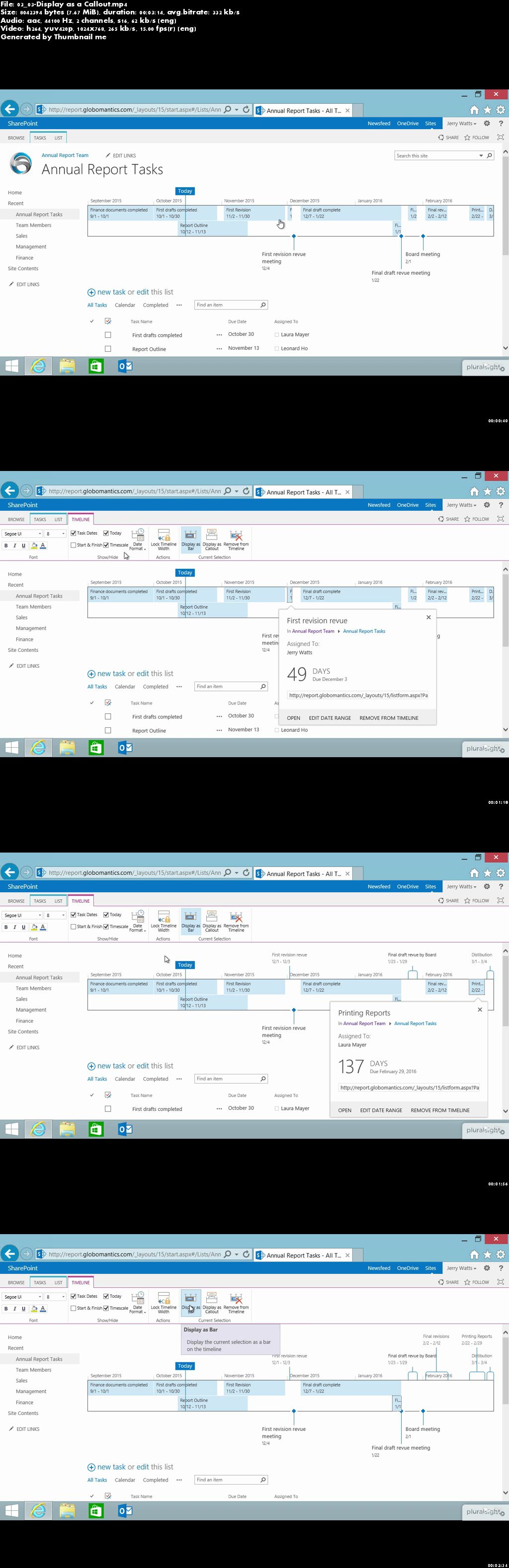Toggle Task Dates checkbox in the 00:01:56 frame

73,915
